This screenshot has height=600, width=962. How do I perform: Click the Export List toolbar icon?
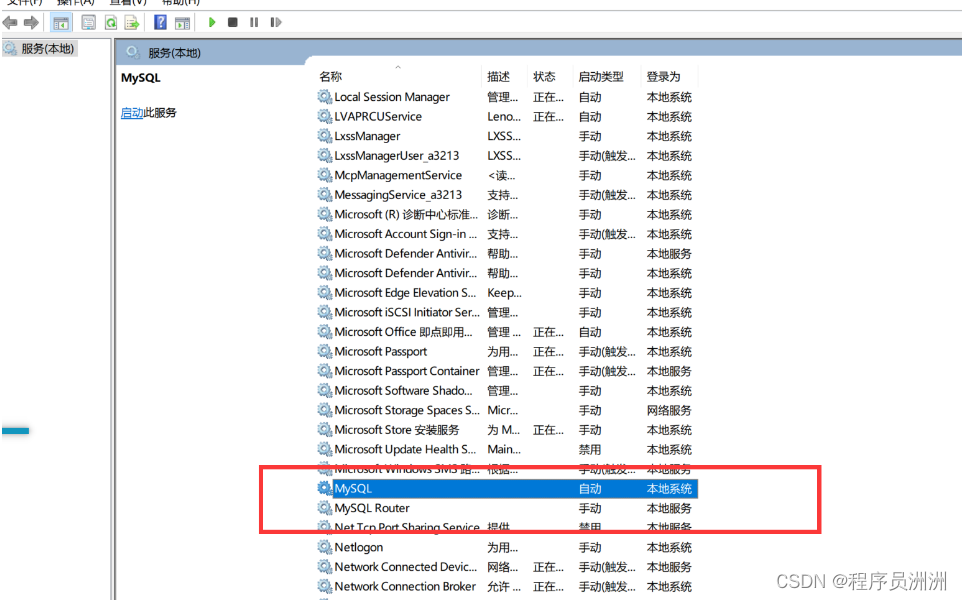pyautogui.click(x=132, y=23)
